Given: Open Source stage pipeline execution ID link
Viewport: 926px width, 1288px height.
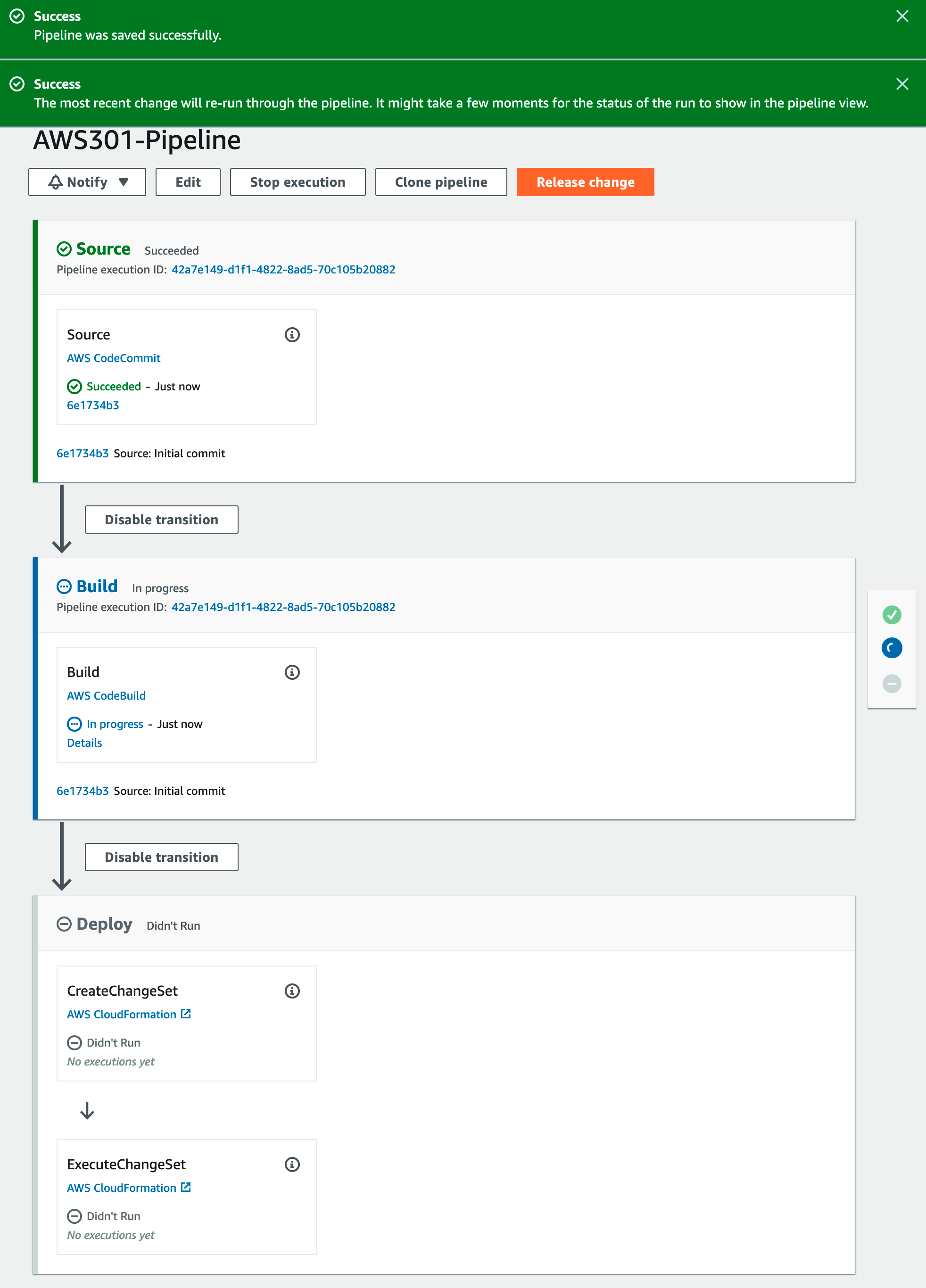Looking at the screenshot, I should click(283, 269).
